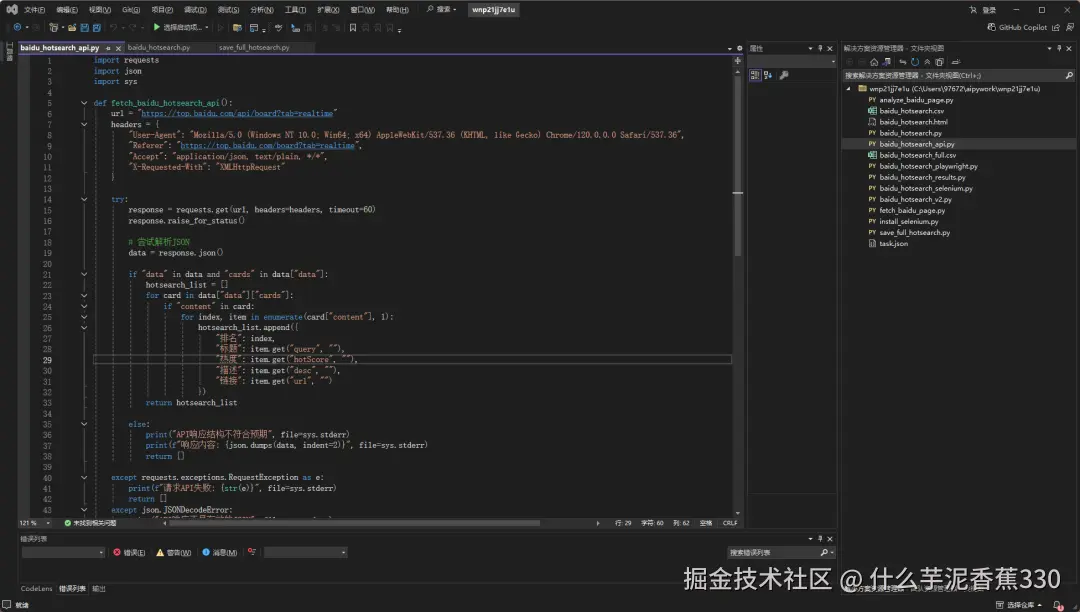Select baidu_hotsearch.csv in Solution Explorer

(911, 111)
